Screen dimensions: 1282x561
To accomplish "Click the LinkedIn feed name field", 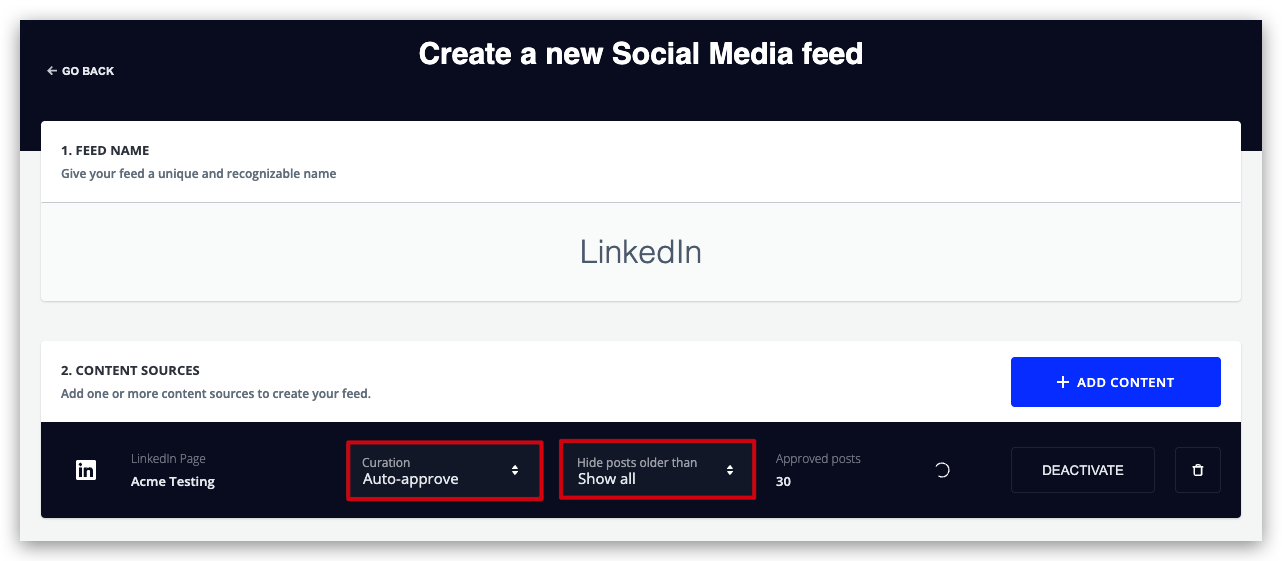I will pyautogui.click(x=641, y=252).
